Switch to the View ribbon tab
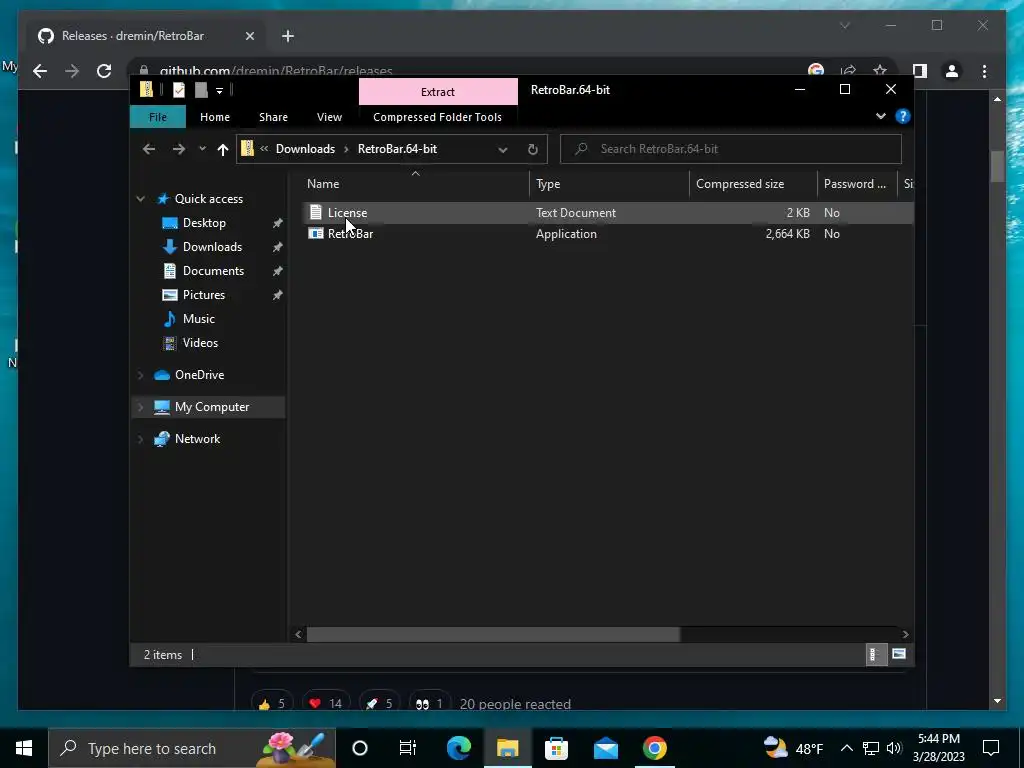1024x768 pixels. point(329,117)
